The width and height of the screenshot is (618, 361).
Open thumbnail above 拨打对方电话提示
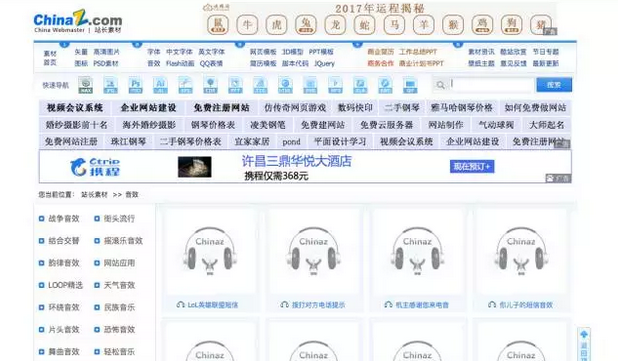click(x=314, y=252)
